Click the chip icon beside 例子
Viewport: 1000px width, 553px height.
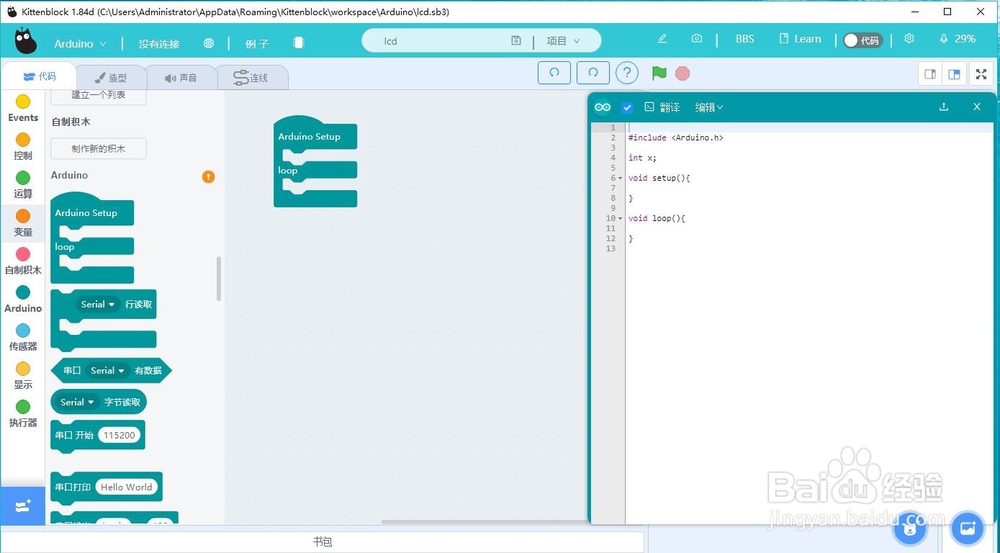(298, 43)
